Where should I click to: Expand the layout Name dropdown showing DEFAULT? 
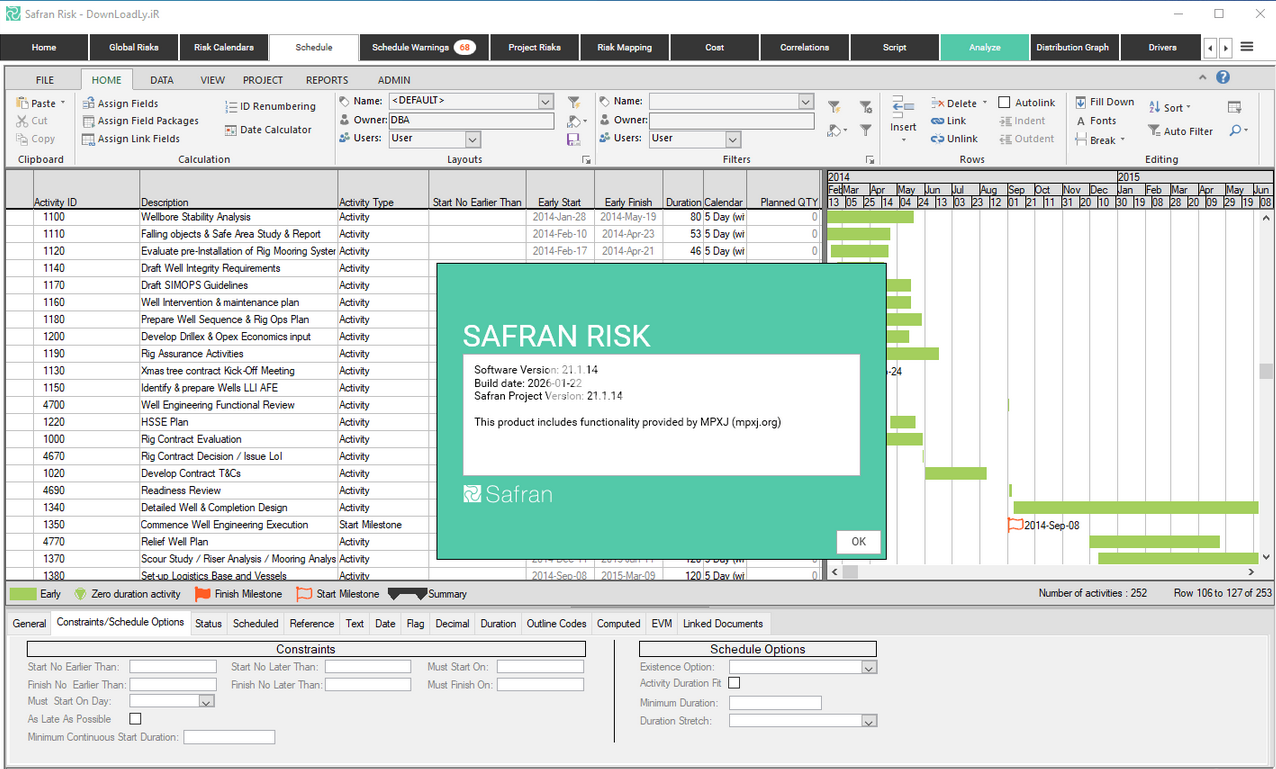(x=545, y=101)
